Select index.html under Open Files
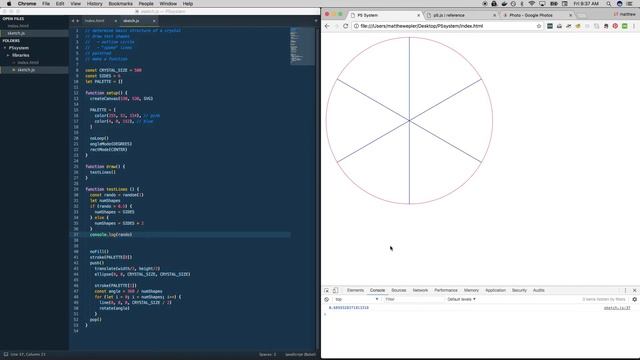The width and height of the screenshot is (640, 360). 18,26
